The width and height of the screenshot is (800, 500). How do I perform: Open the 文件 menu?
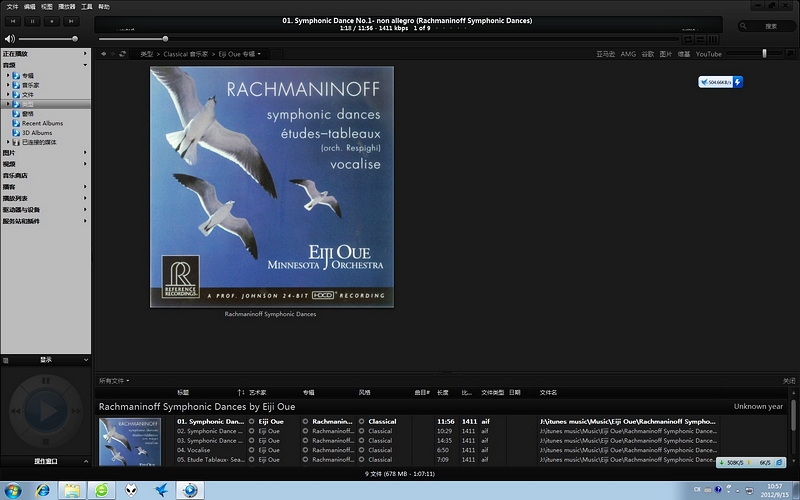pyautogui.click(x=12, y=7)
